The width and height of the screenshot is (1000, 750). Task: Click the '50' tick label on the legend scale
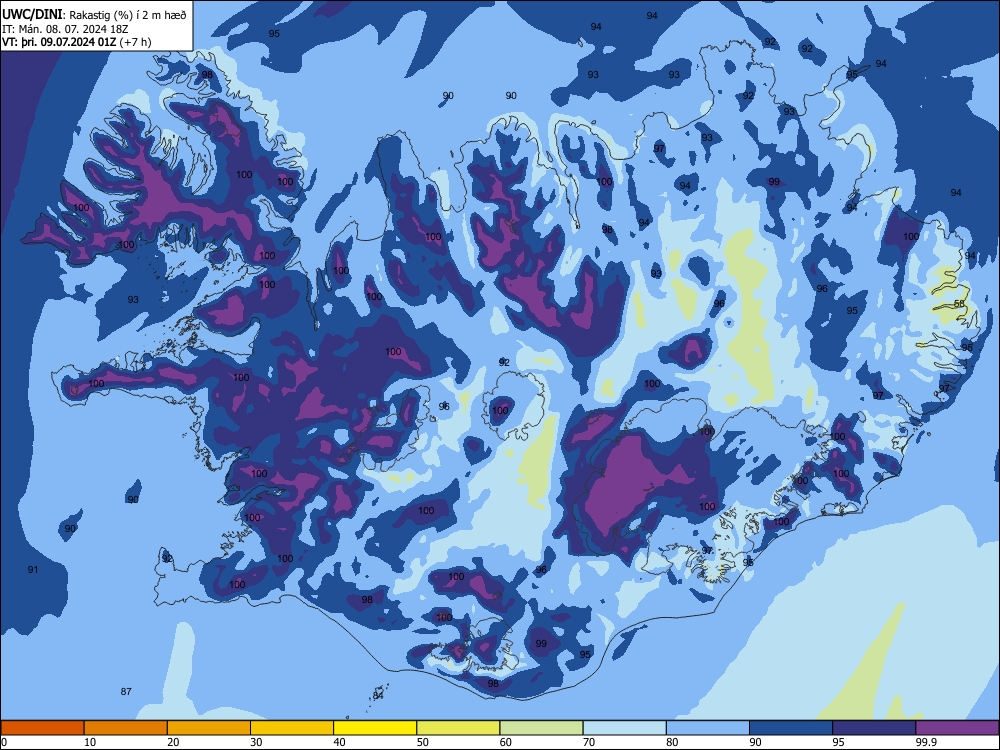tap(423, 742)
